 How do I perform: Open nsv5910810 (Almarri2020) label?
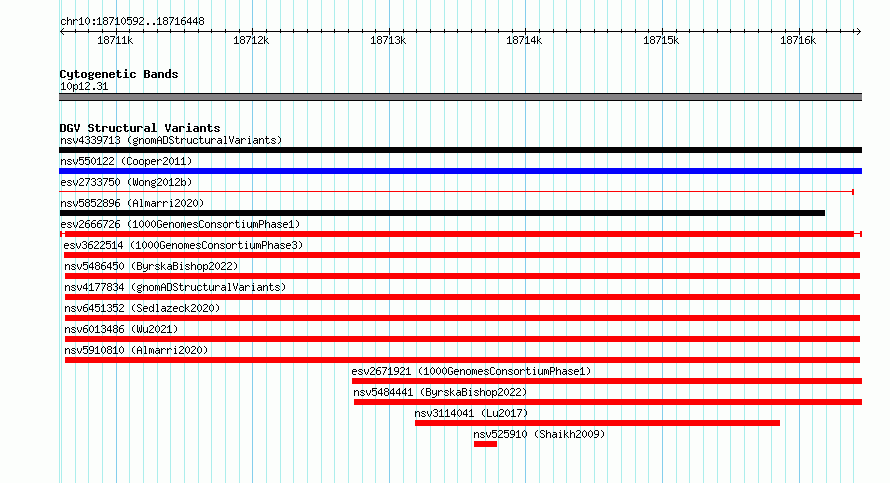coord(136,350)
